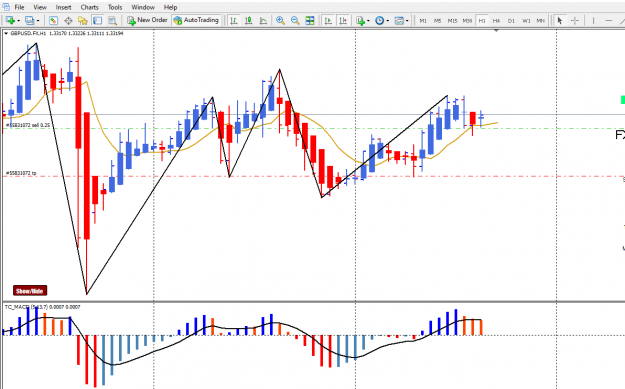Click the TC_MACD indicator label
Screen dimensions: 625x389
pos(42,307)
